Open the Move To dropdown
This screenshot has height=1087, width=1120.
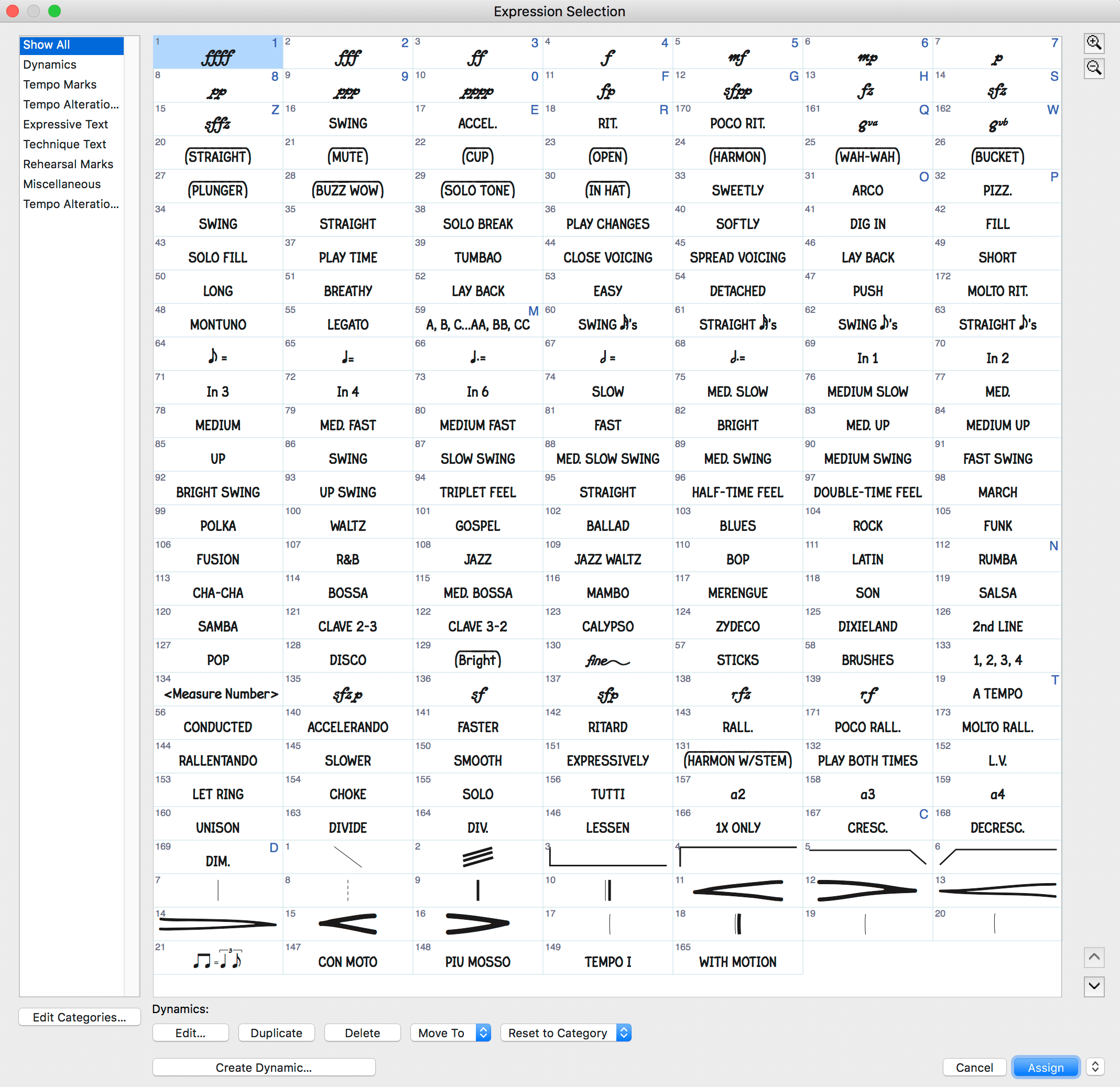click(x=451, y=1032)
